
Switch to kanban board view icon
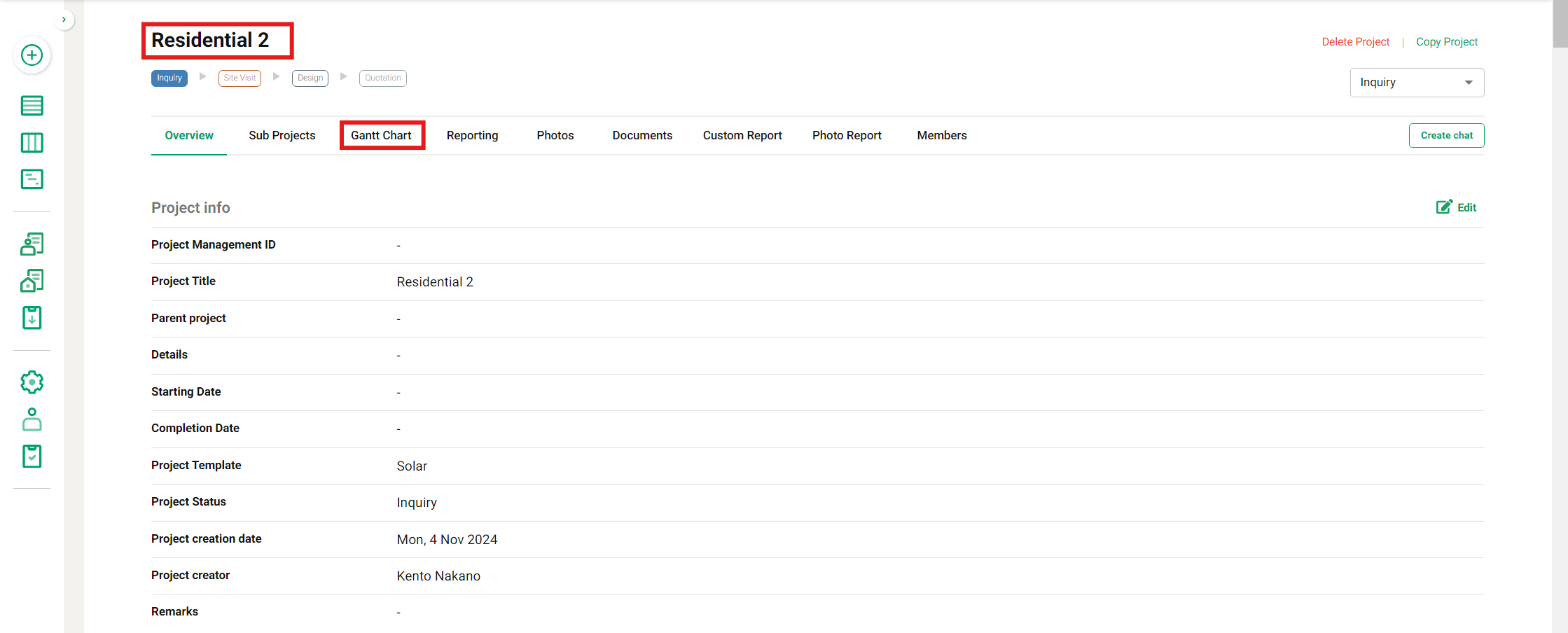click(x=32, y=142)
